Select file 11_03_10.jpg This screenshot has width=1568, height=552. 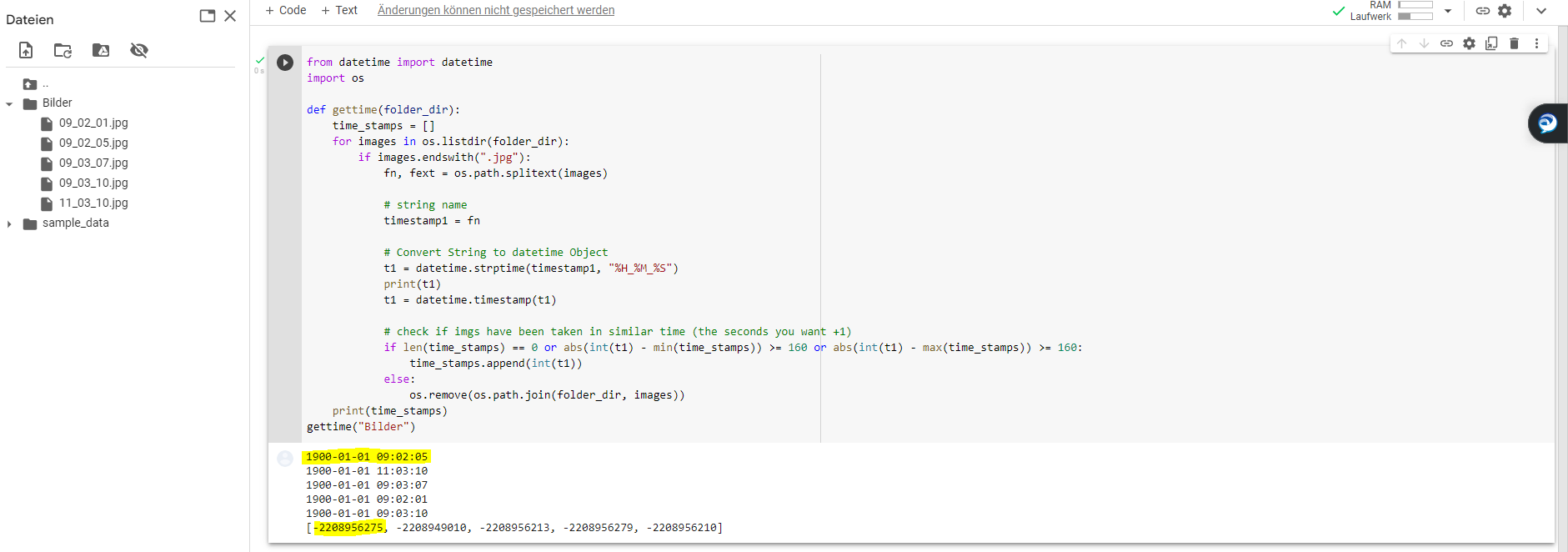pyautogui.click(x=93, y=203)
